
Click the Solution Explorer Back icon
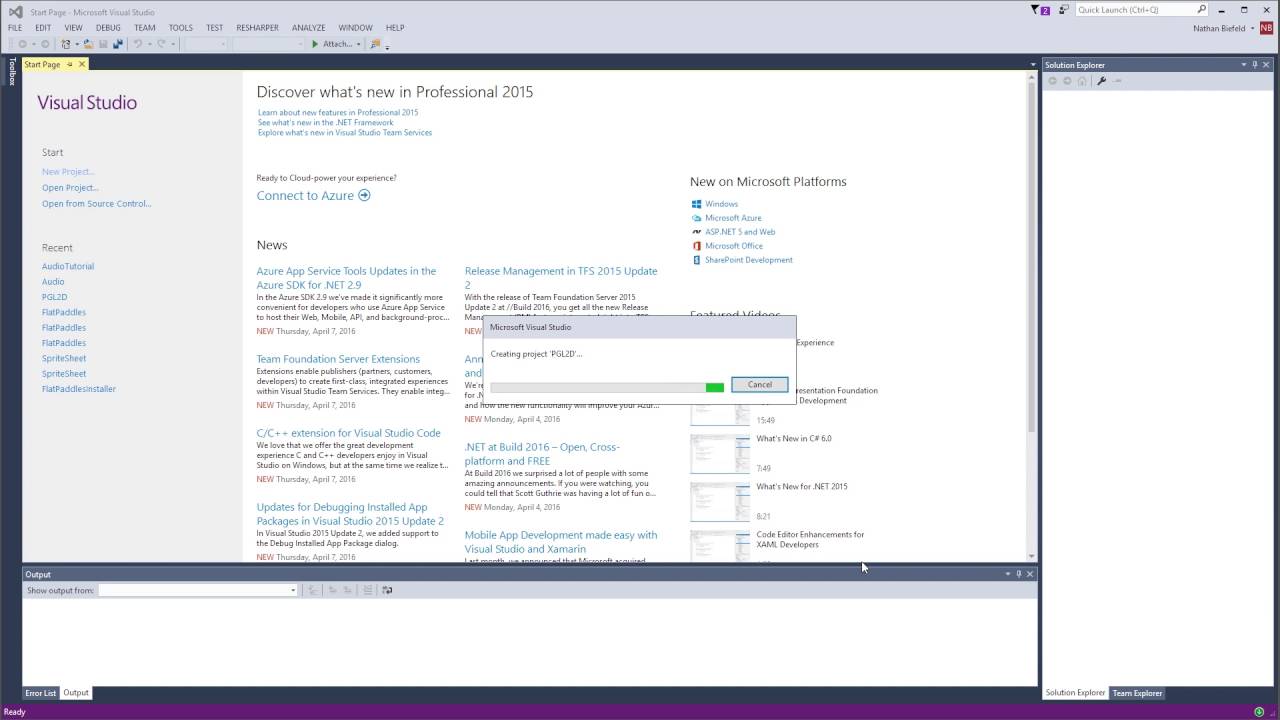(x=1052, y=81)
